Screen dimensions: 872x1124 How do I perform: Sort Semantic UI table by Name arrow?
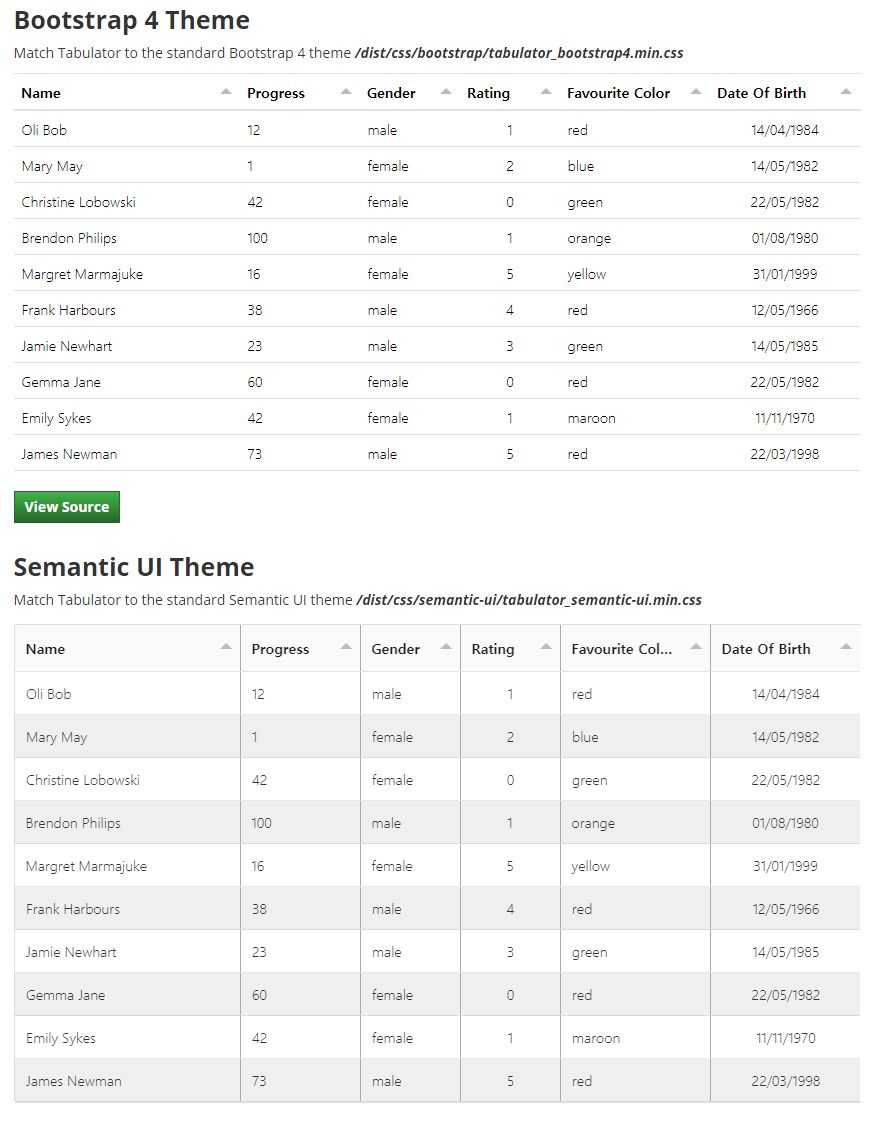(226, 647)
